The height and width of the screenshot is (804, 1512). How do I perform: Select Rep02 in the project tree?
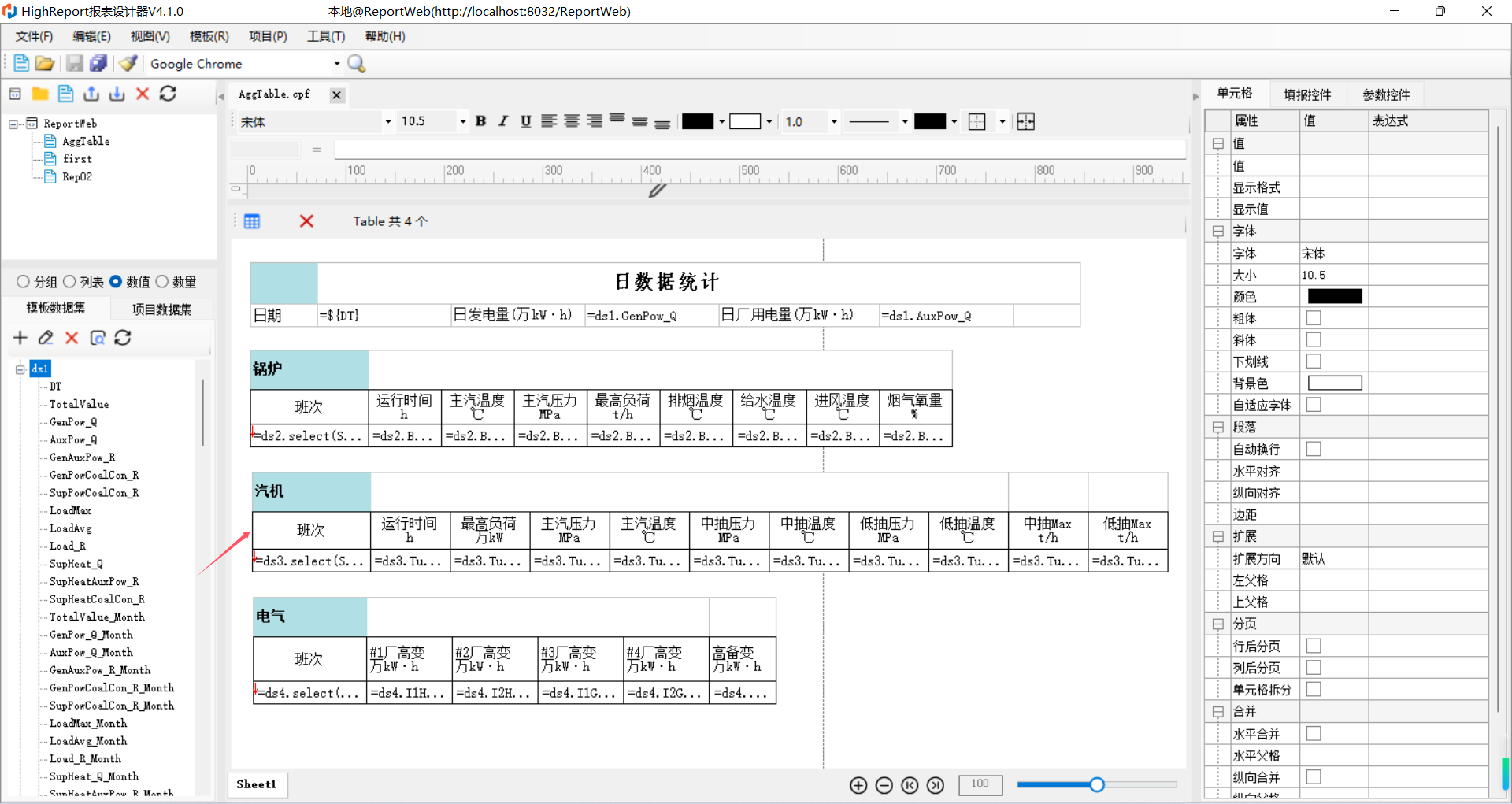76,177
